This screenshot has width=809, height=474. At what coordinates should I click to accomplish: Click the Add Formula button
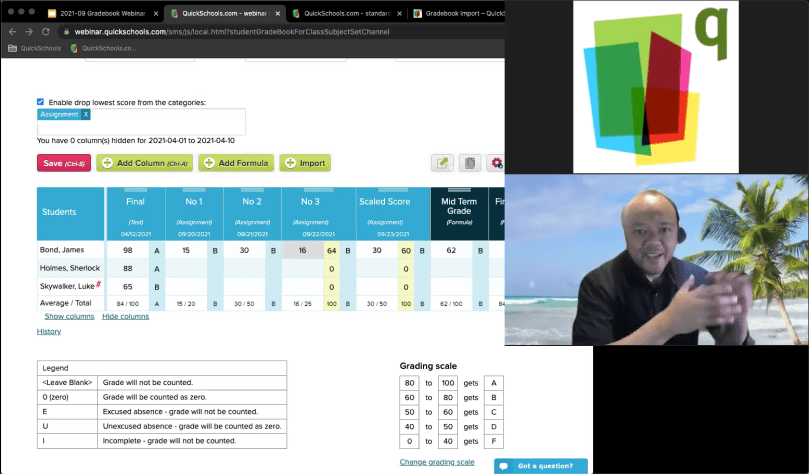[236, 163]
